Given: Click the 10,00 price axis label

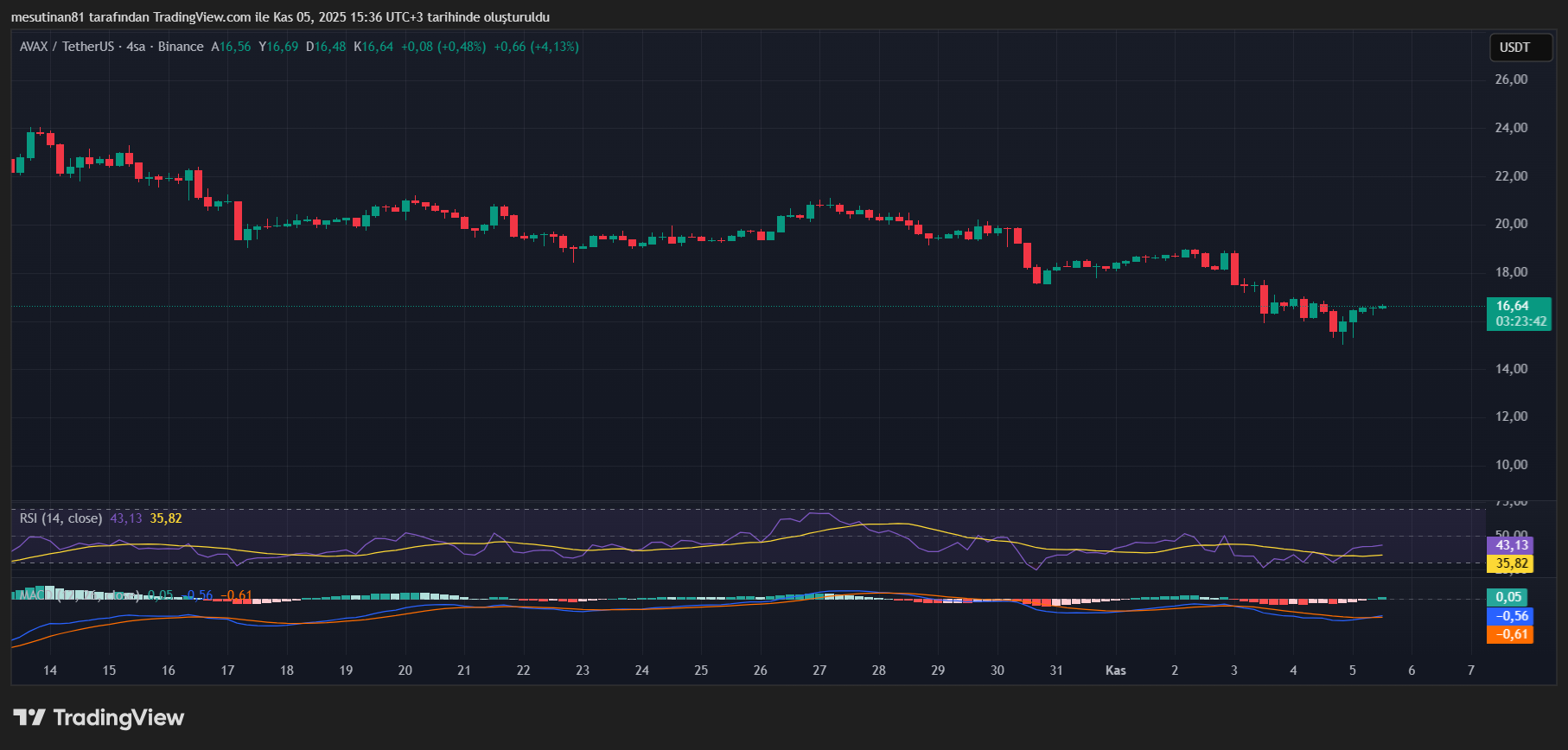Looking at the screenshot, I should [x=1512, y=465].
